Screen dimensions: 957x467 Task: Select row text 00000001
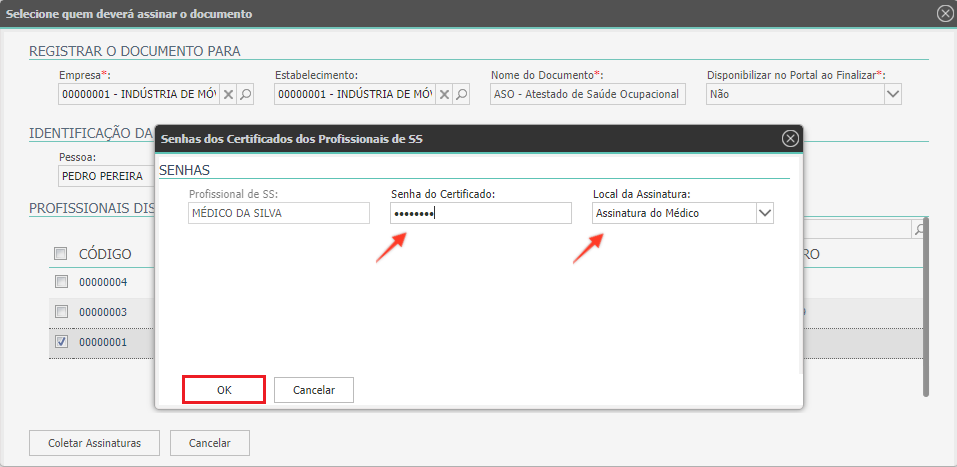click(x=103, y=342)
